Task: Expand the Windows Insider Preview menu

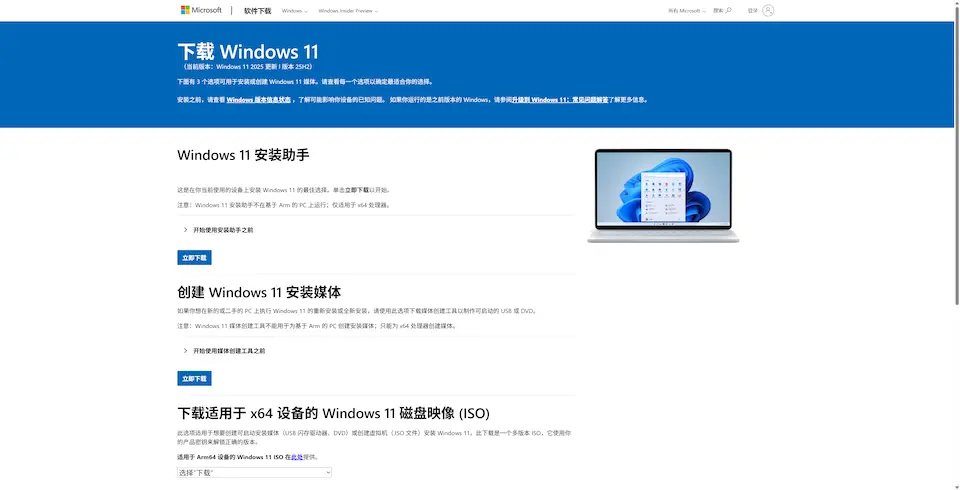Action: [x=348, y=11]
